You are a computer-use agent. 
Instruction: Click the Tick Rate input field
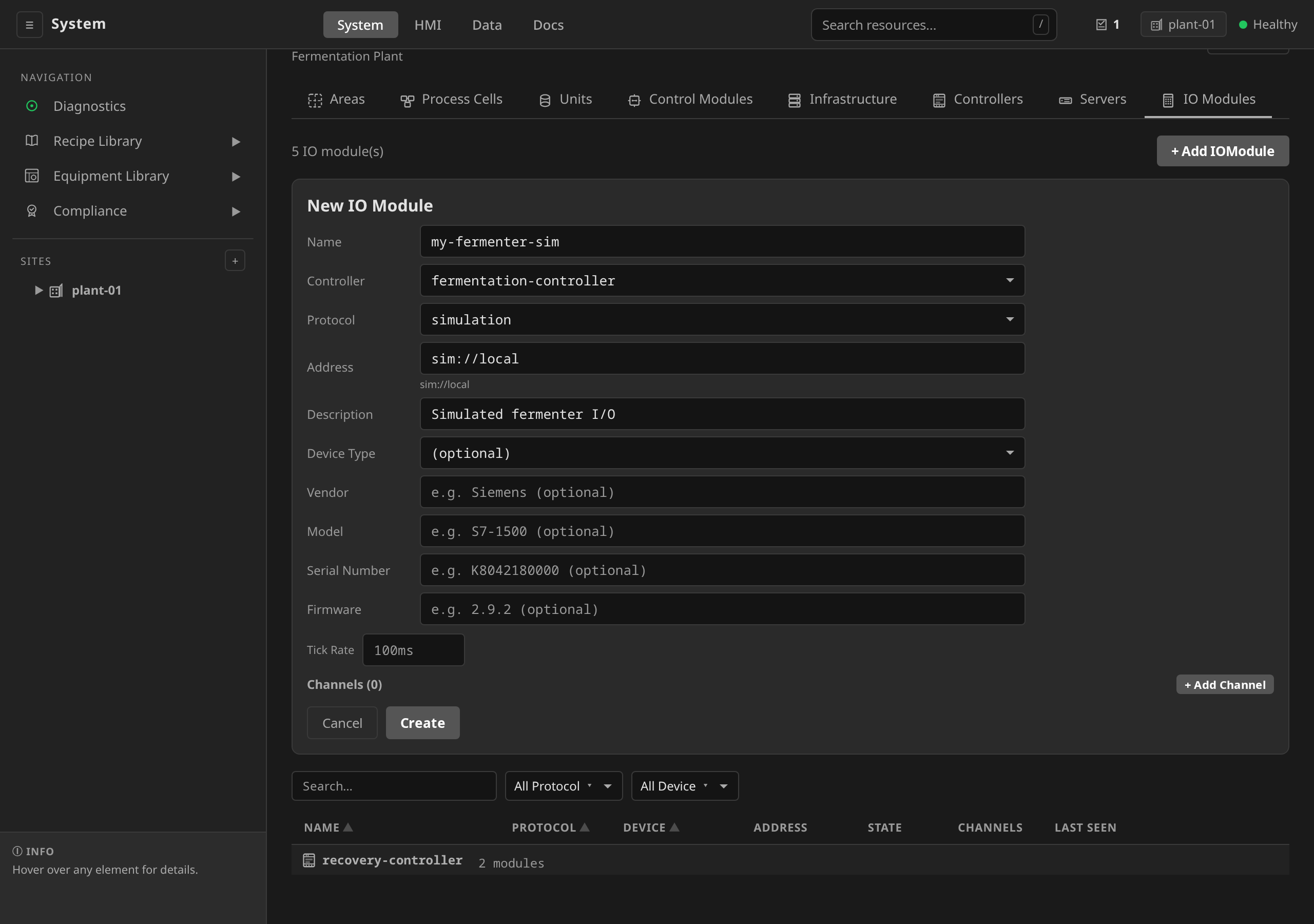click(413, 650)
